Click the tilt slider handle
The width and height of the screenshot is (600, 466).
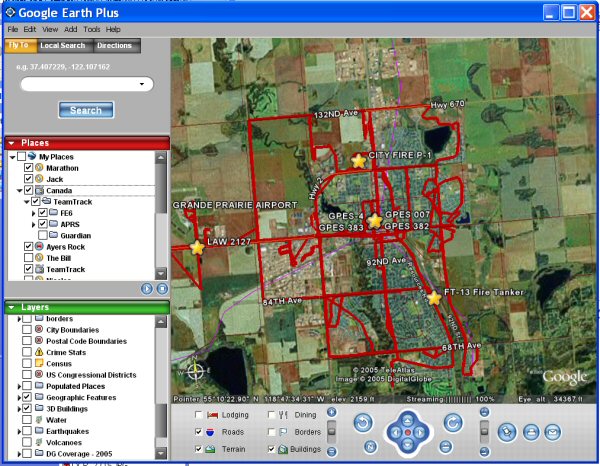click(484, 431)
